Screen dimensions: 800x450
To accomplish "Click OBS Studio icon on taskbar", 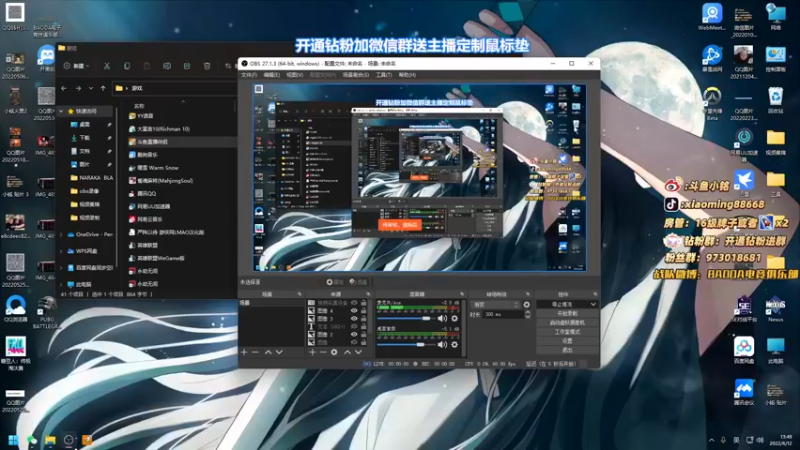I will pos(68,440).
